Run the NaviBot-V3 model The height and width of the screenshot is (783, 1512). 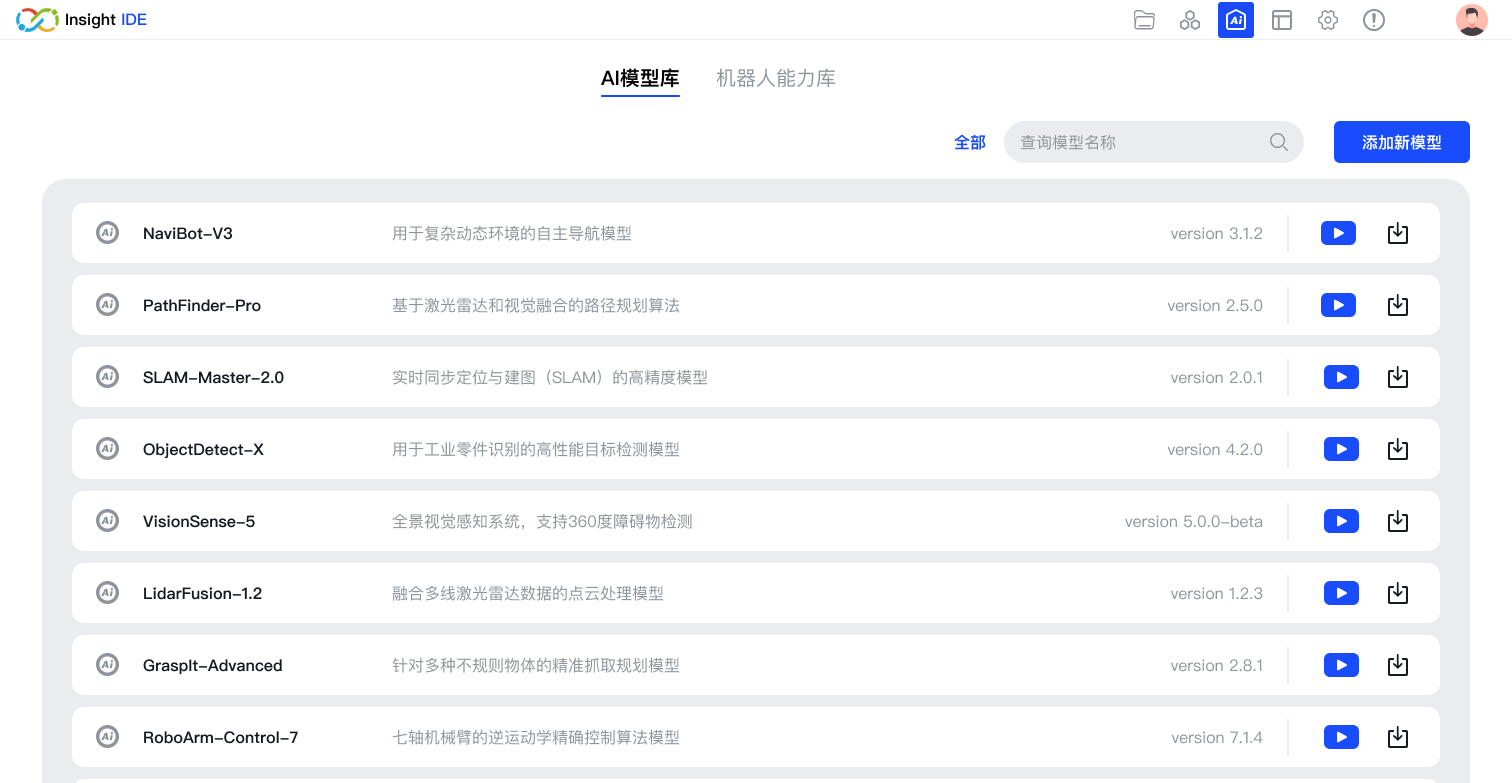tap(1338, 233)
